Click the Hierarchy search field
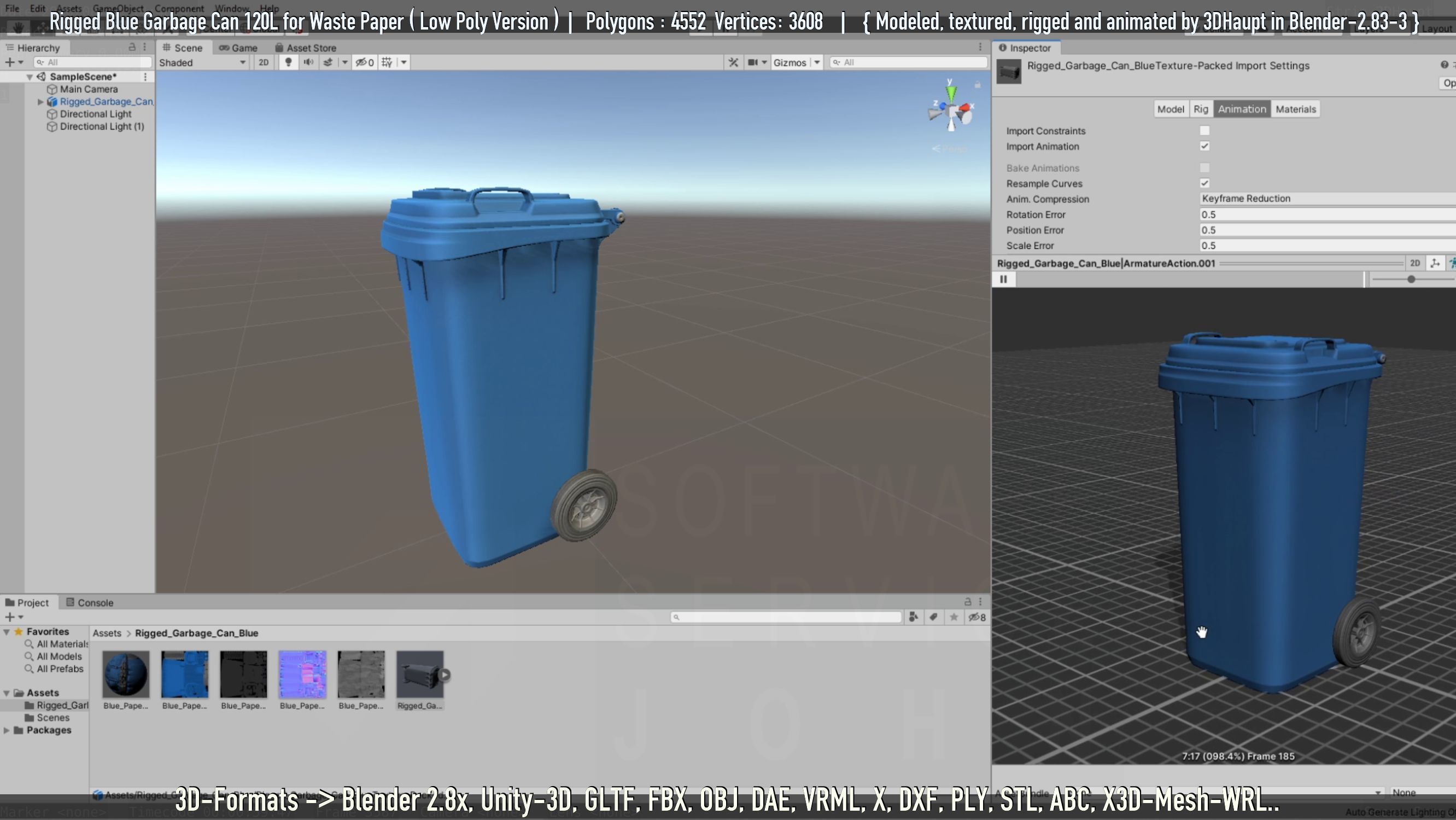 (93, 62)
